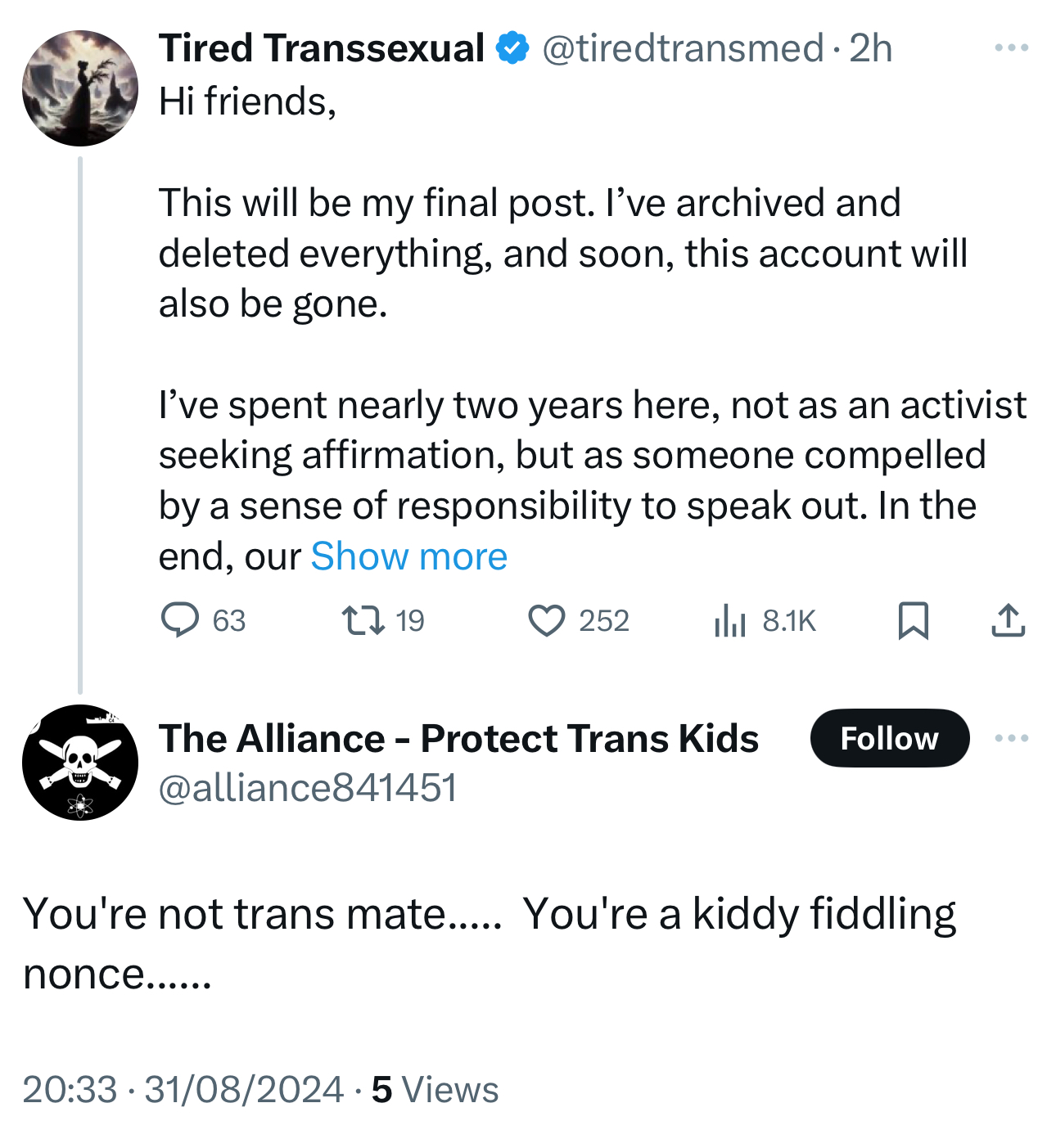
Task: Follow The Alliance account
Action: click(x=889, y=738)
